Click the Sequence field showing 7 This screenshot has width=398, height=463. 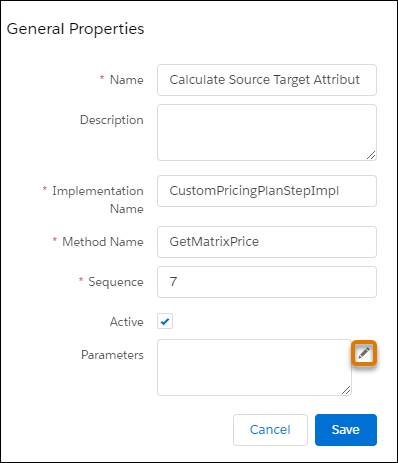(267, 282)
